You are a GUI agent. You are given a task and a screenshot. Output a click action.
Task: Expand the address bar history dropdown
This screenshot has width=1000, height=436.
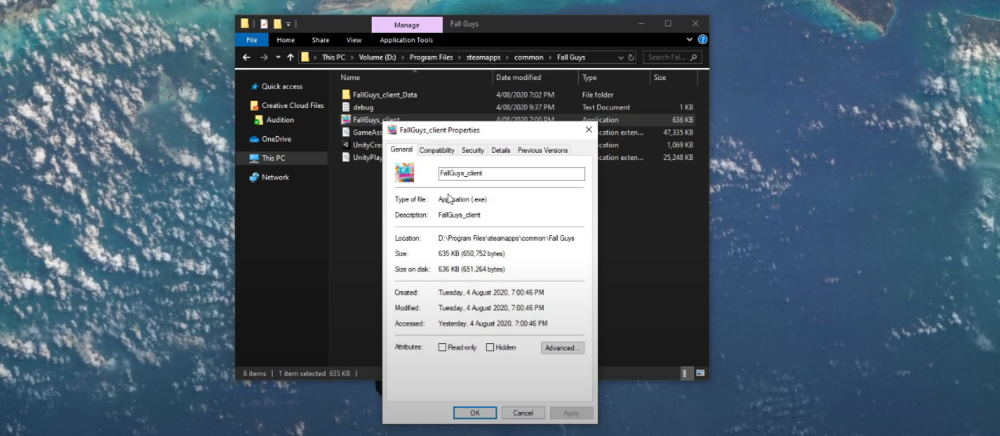(x=623, y=57)
